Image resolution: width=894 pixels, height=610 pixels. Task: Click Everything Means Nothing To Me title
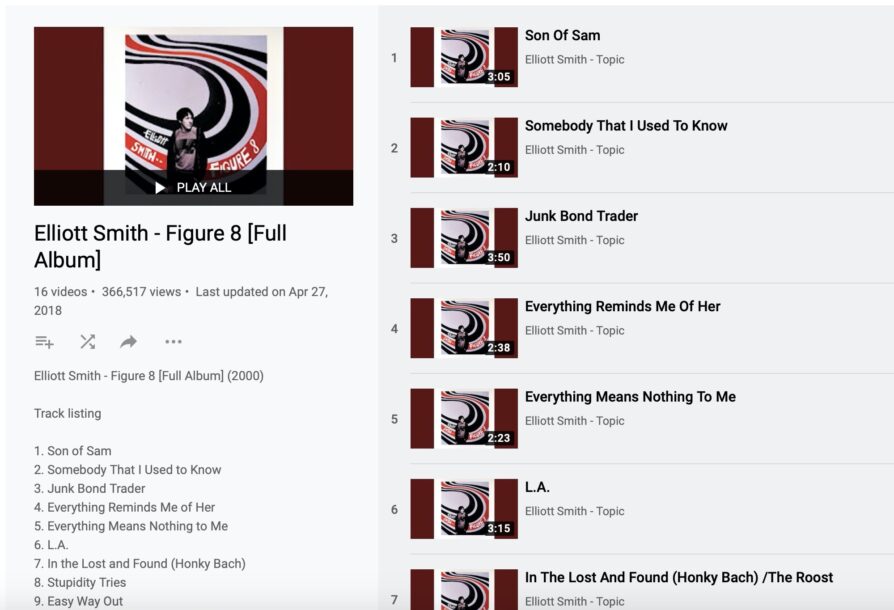pyautogui.click(x=630, y=397)
